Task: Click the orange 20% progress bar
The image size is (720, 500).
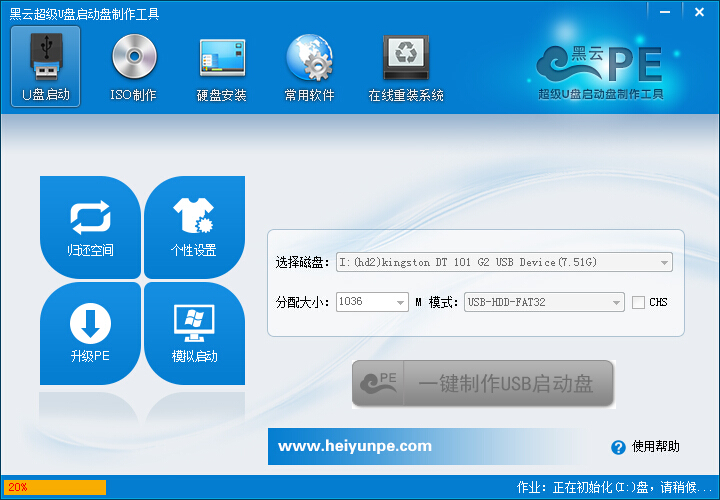Action: pos(55,487)
